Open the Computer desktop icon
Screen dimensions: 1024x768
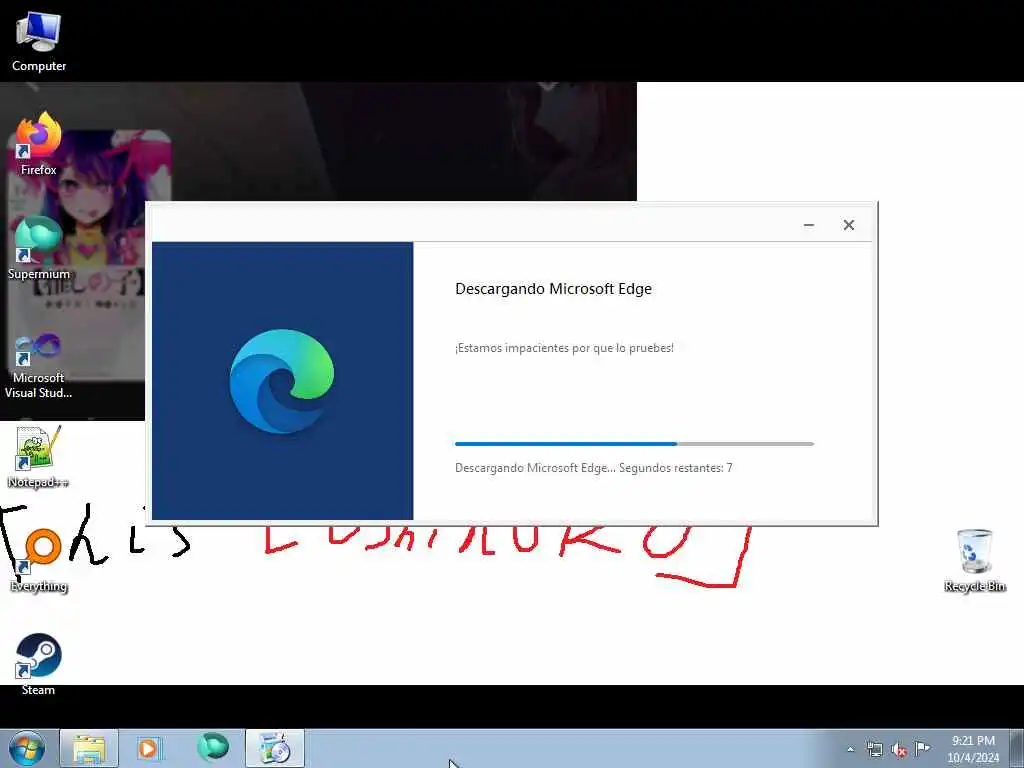click(x=39, y=42)
